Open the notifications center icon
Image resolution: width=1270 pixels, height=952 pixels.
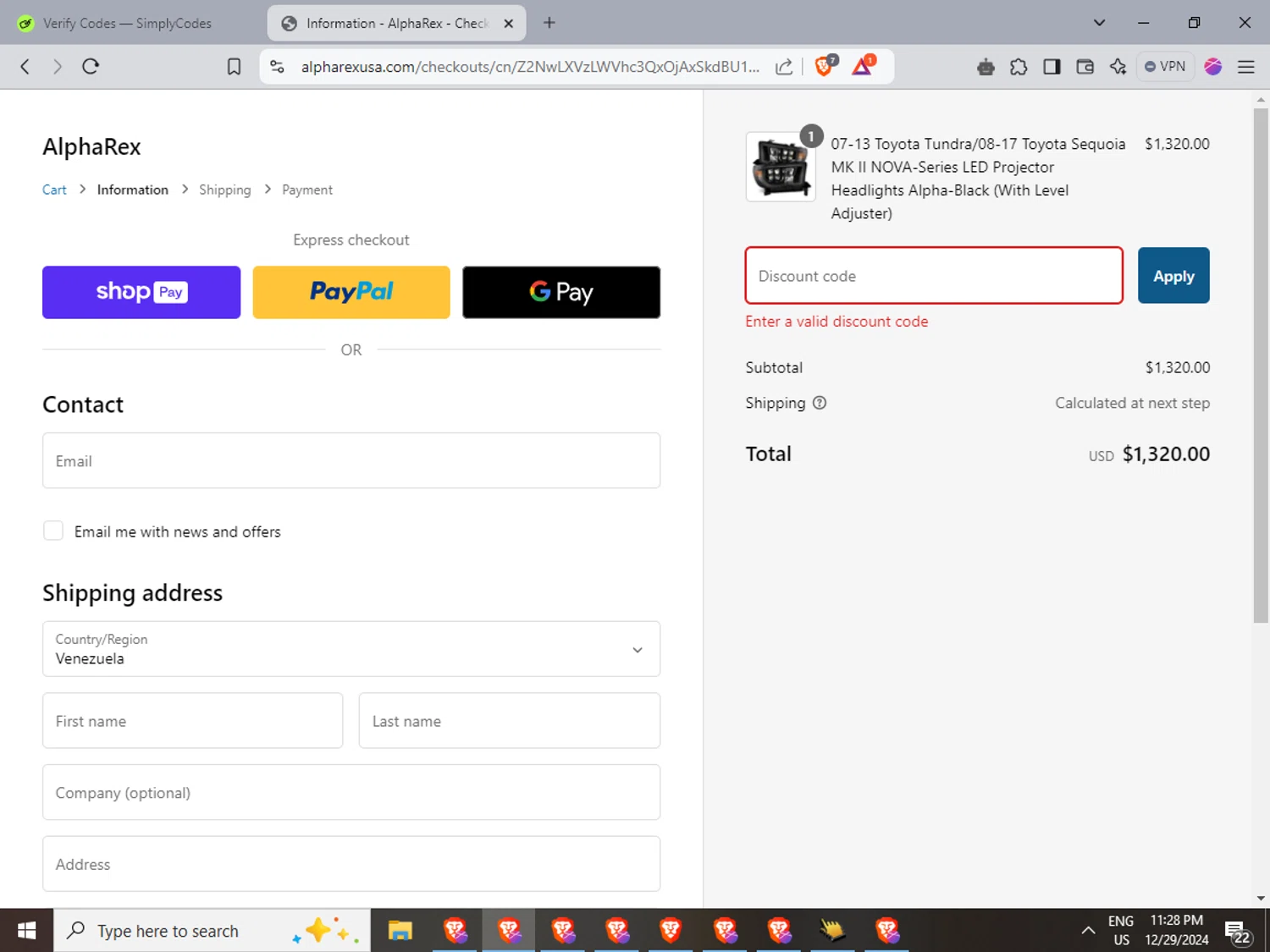(x=1237, y=932)
